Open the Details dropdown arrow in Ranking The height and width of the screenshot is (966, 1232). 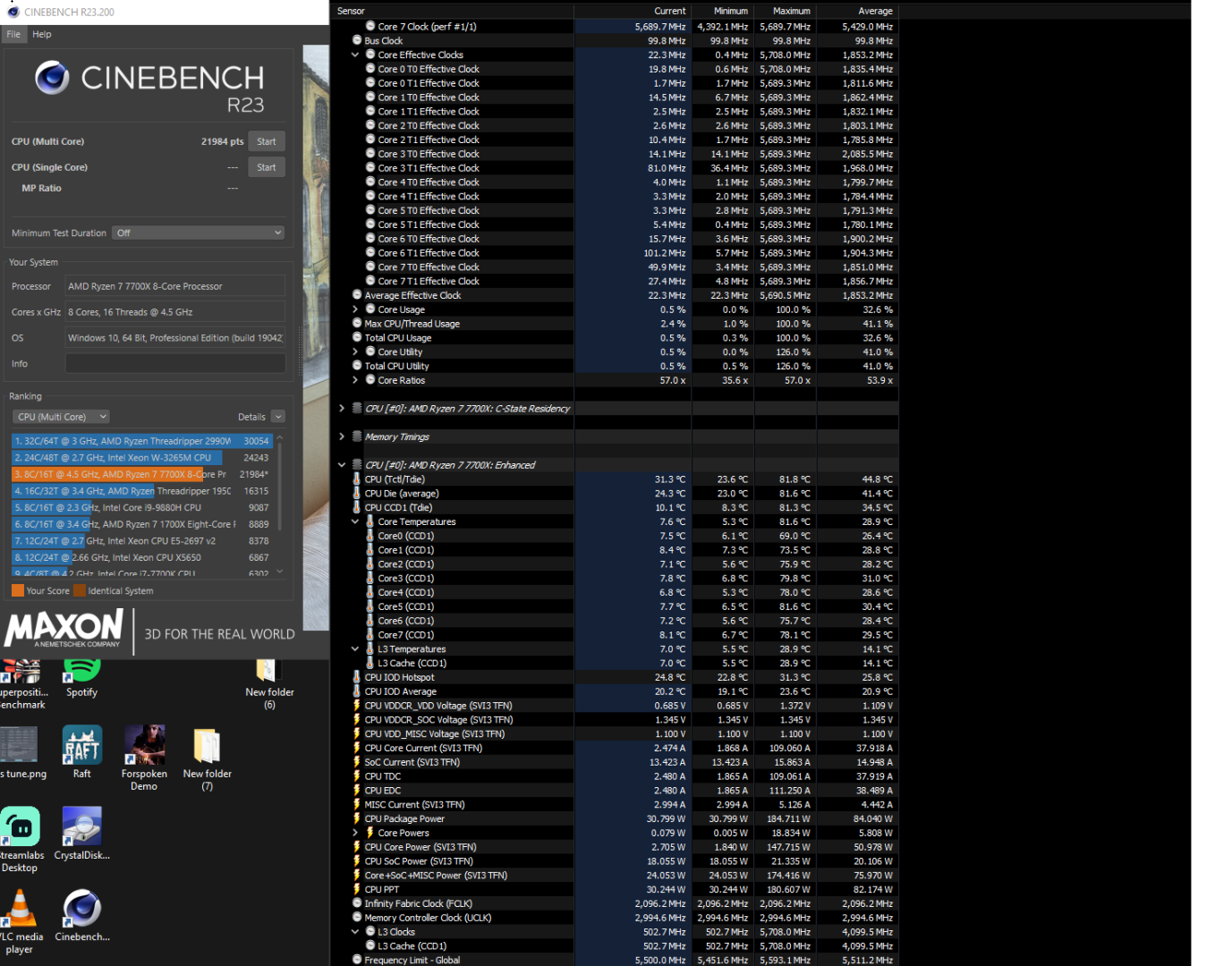pos(278,417)
